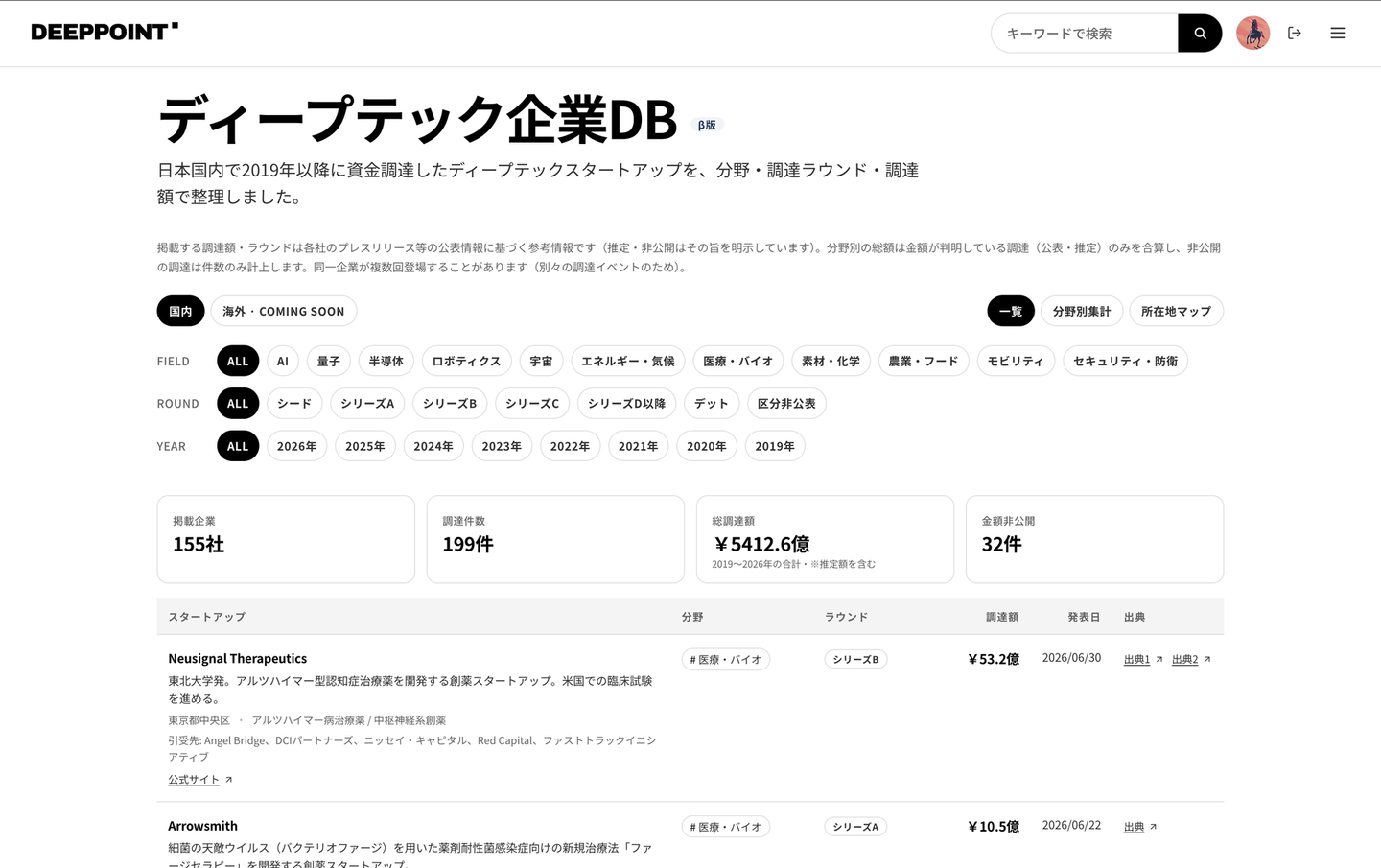This screenshot has height=868, width=1381.
Task: Select the 半導体 field filter
Action: [x=386, y=361]
